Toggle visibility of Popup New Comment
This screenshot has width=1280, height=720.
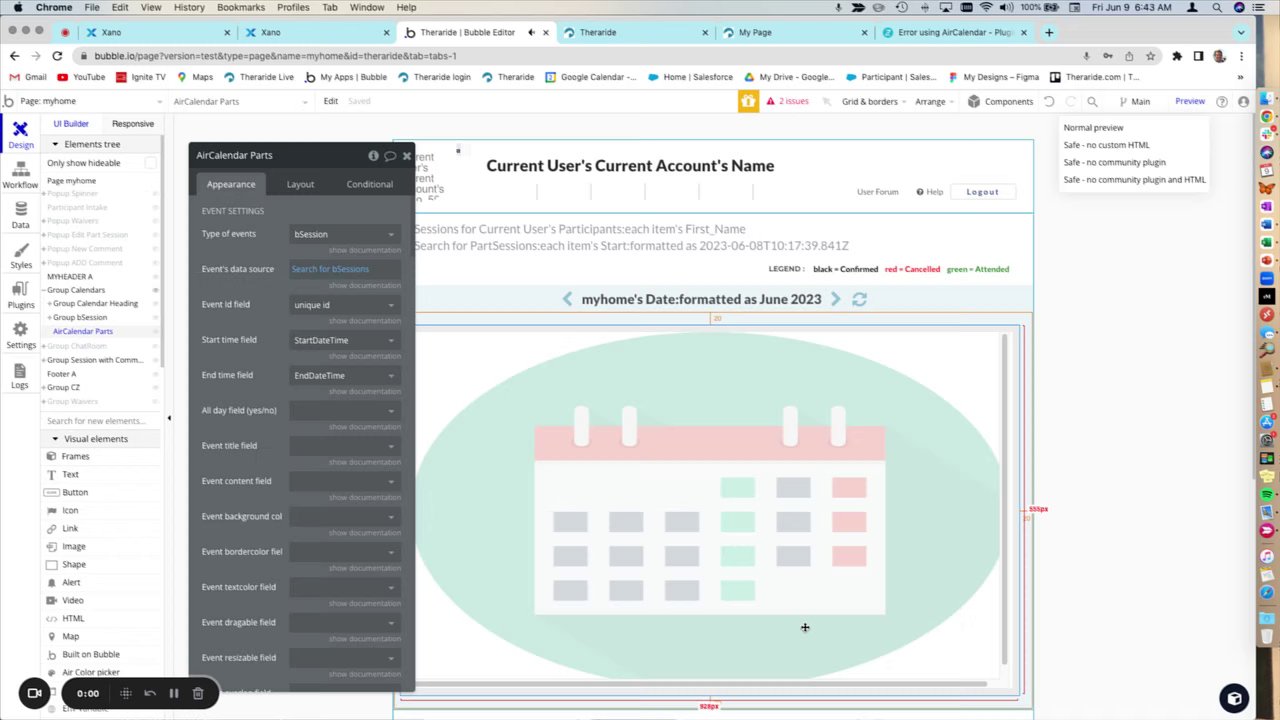pos(155,248)
